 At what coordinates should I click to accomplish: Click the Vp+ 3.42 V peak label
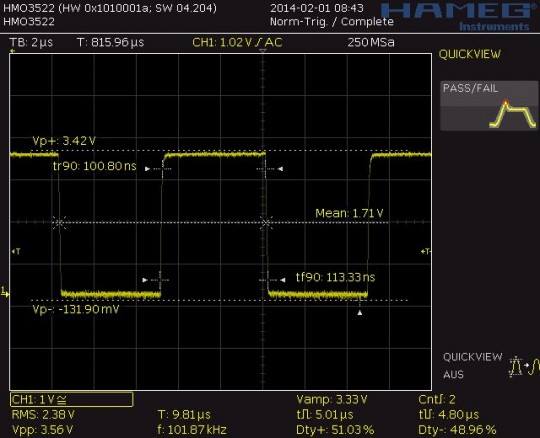tap(64, 141)
